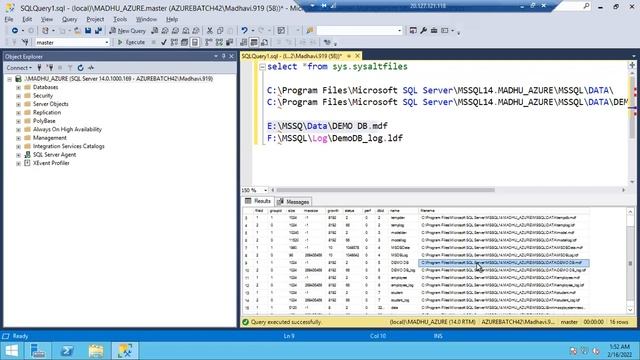Select Always On High Availability item
This screenshot has height=360, width=640.
coord(67,129)
